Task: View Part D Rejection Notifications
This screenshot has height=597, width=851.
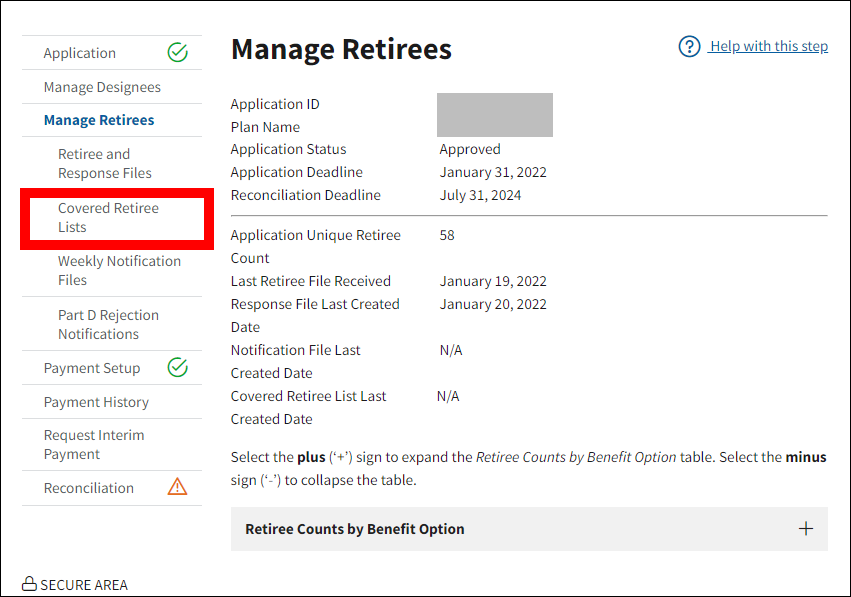Action: coord(108,324)
